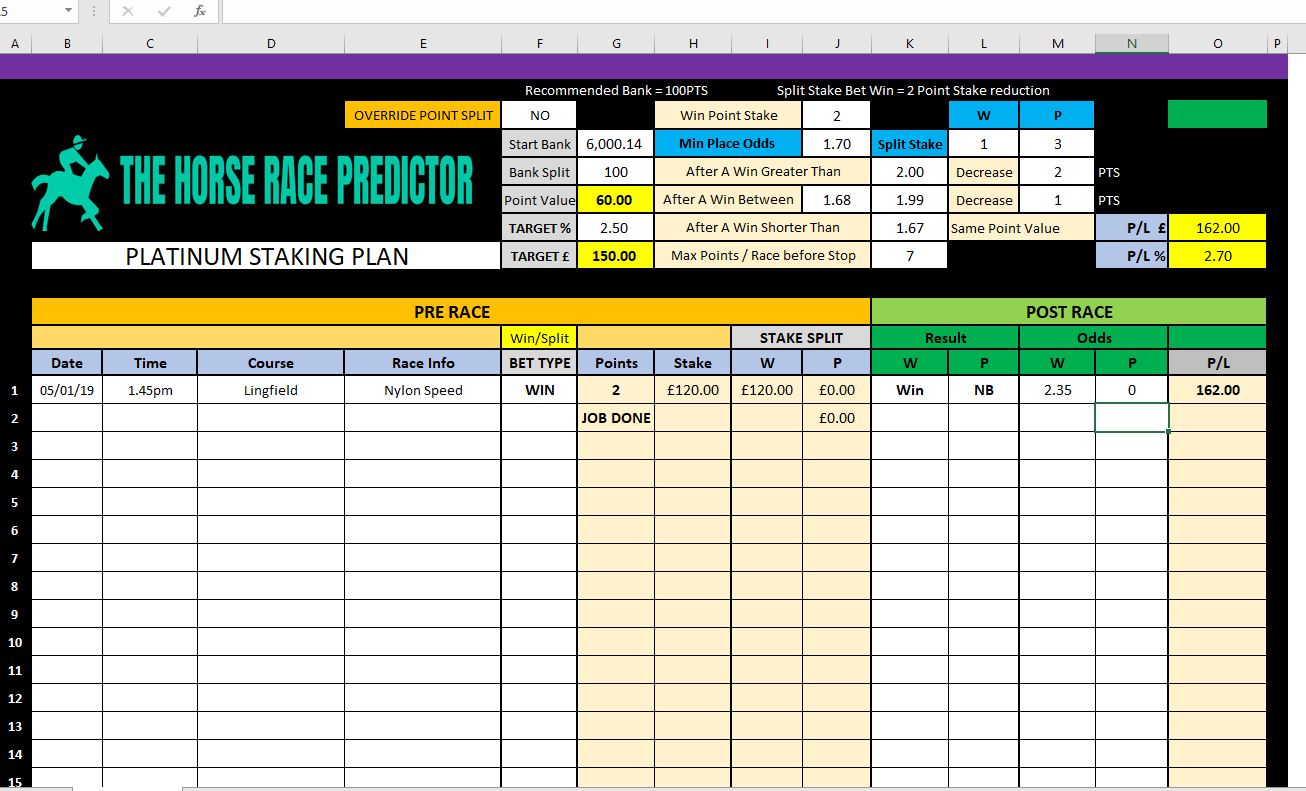Click the Min Place Odds value 1.70
Image resolution: width=1306 pixels, height=791 pixels.
click(837, 144)
